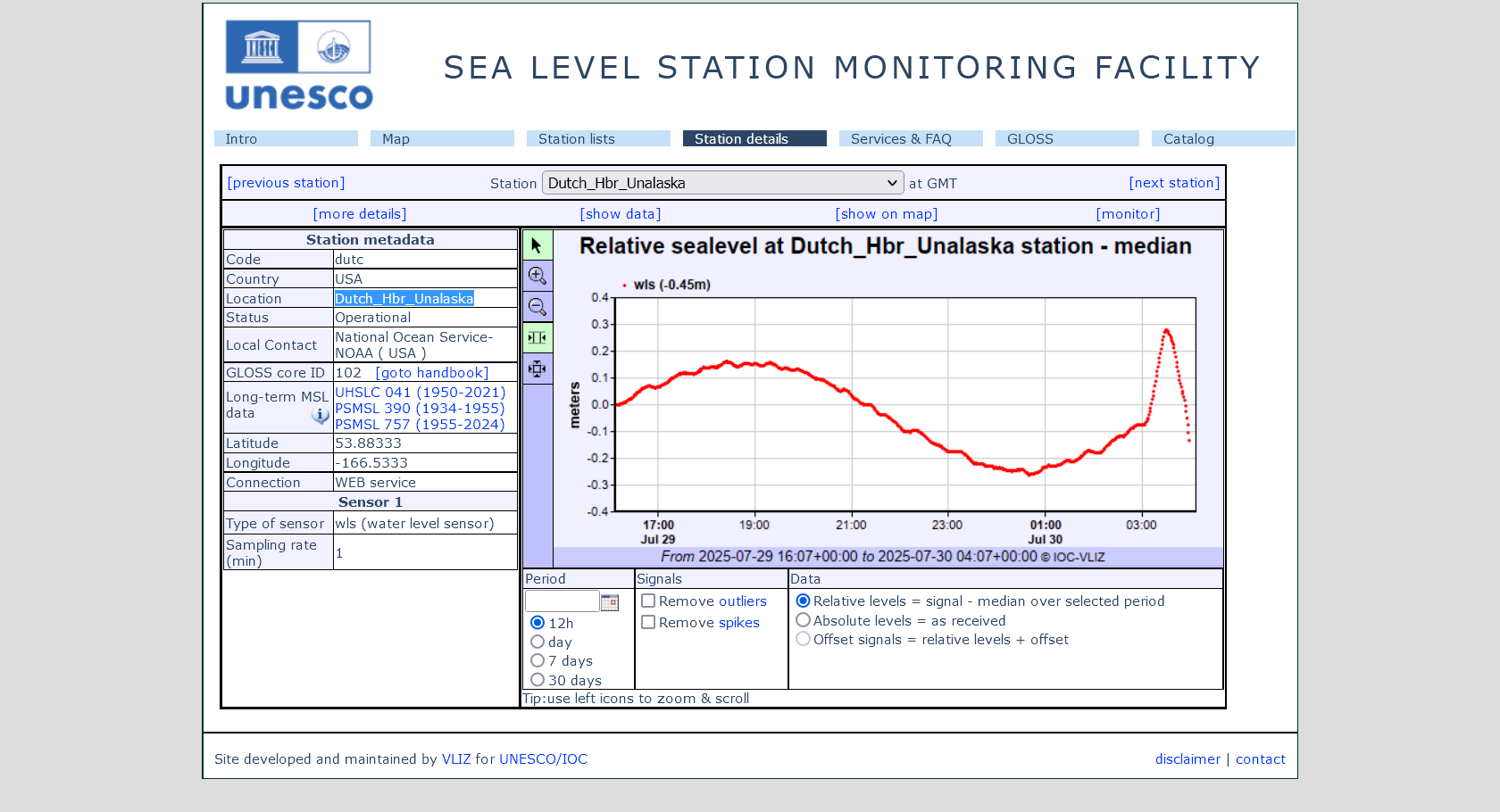Activate the zoom out magnifier tool
Screen dimensions: 1500x812
537,307
